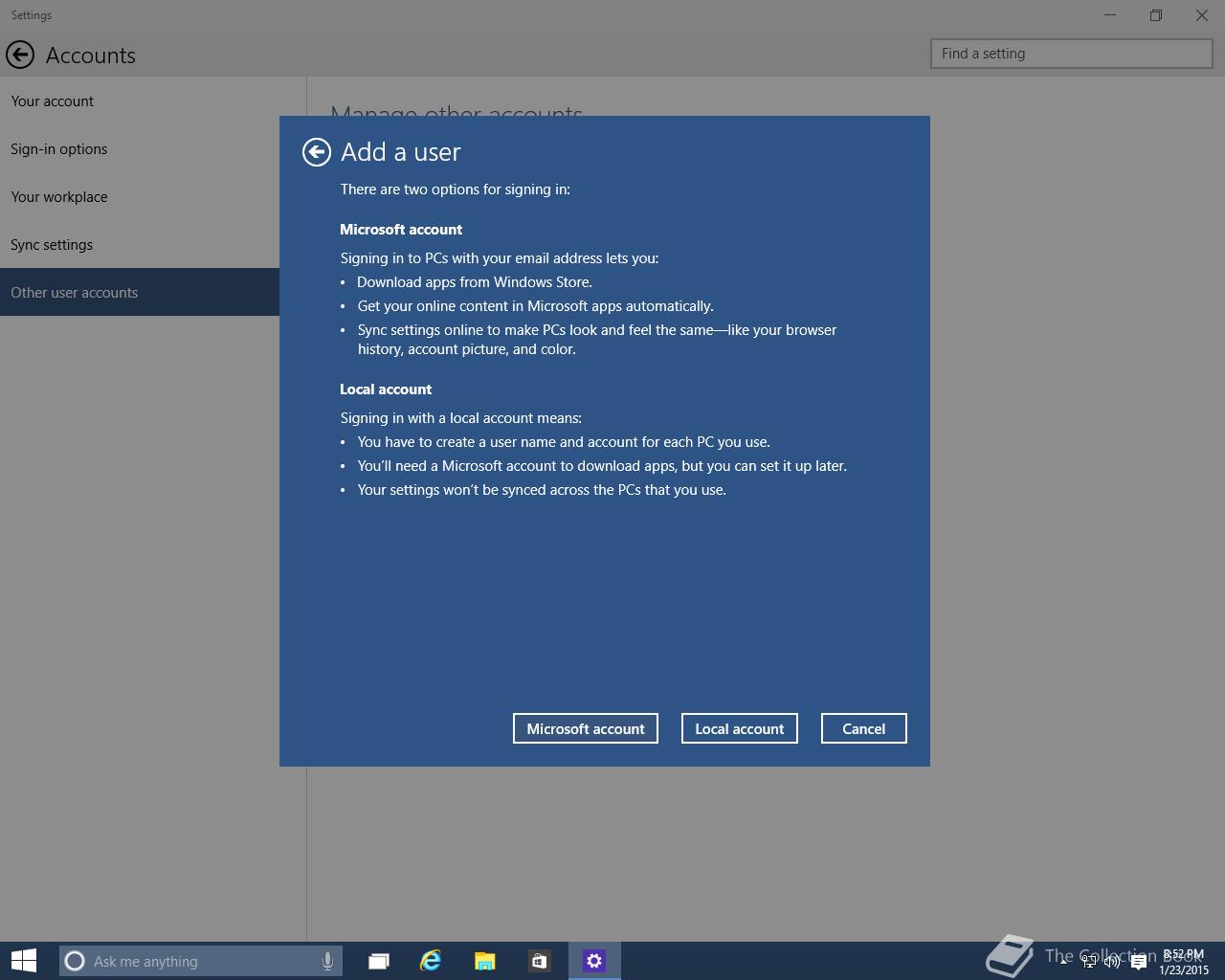
Task: Click the Accounts back arrow icon
Action: 19,55
